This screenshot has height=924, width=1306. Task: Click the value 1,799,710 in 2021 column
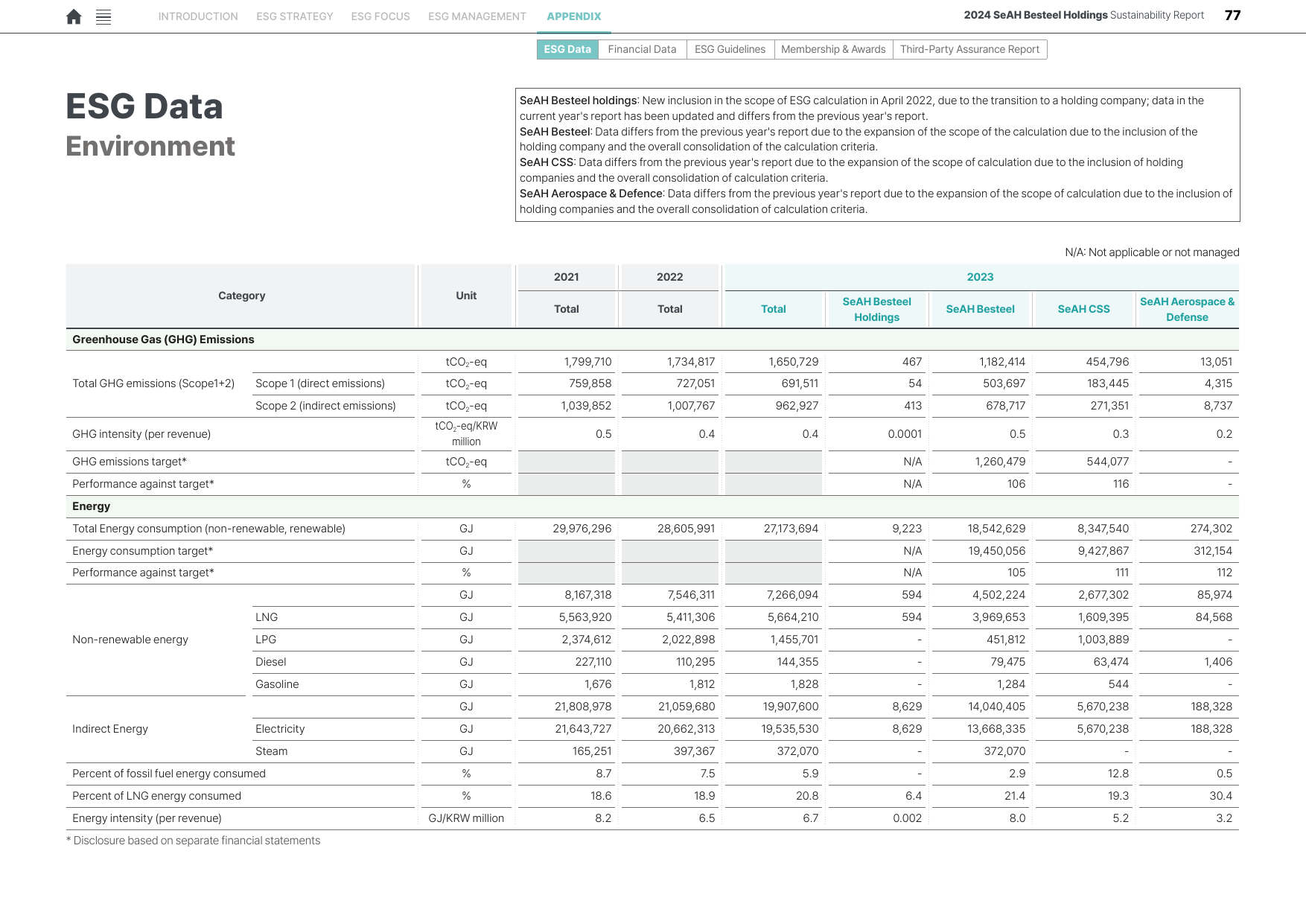(588, 362)
